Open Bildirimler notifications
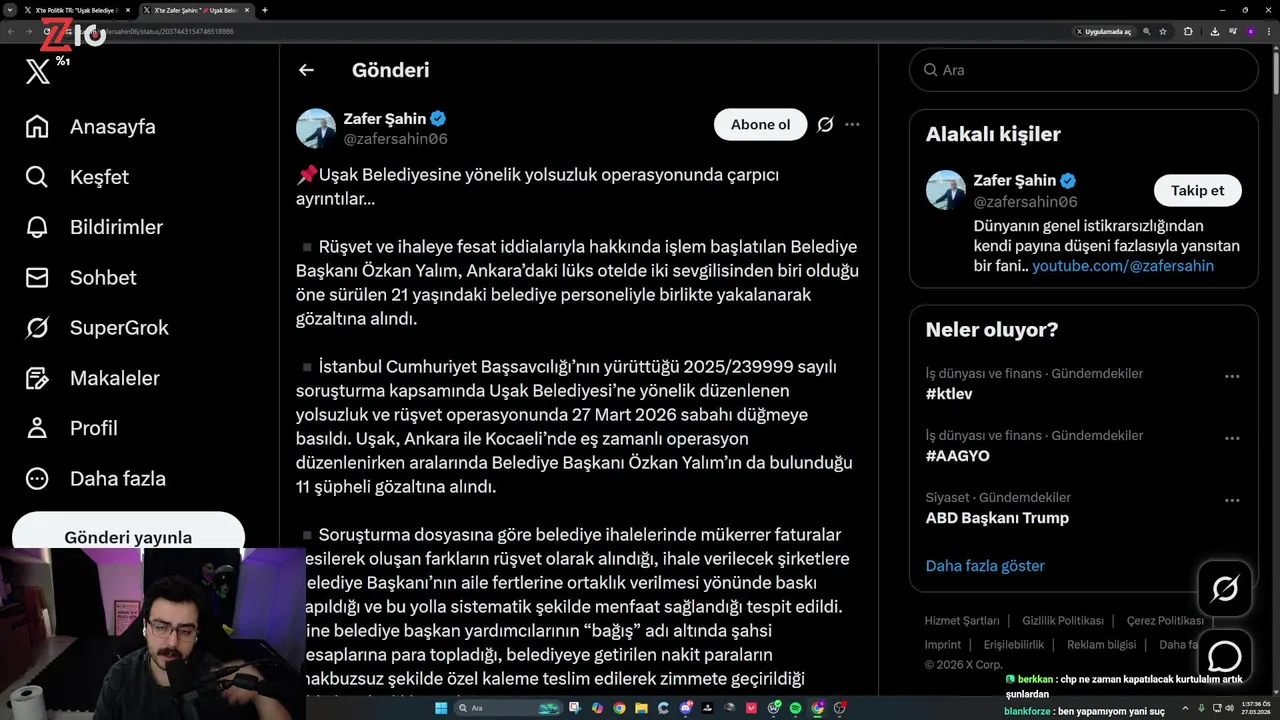This screenshot has height=720, width=1280. (x=94, y=227)
